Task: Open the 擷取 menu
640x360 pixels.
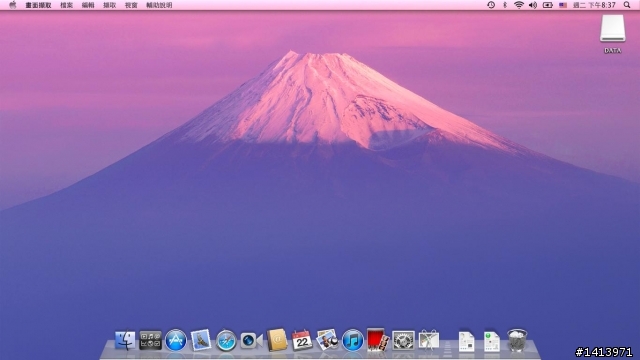Action: tap(109, 5)
